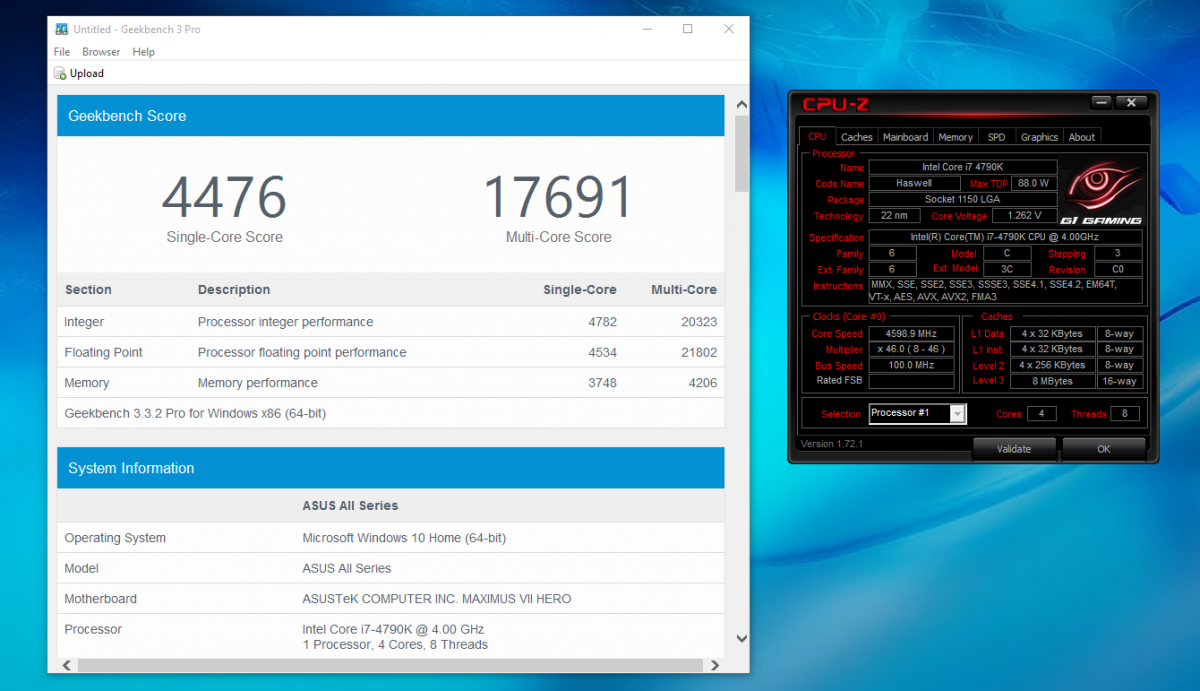Viewport: 1200px width, 691px height.
Task: Click the Specification field in CPU-Z
Action: [x=1005, y=237]
